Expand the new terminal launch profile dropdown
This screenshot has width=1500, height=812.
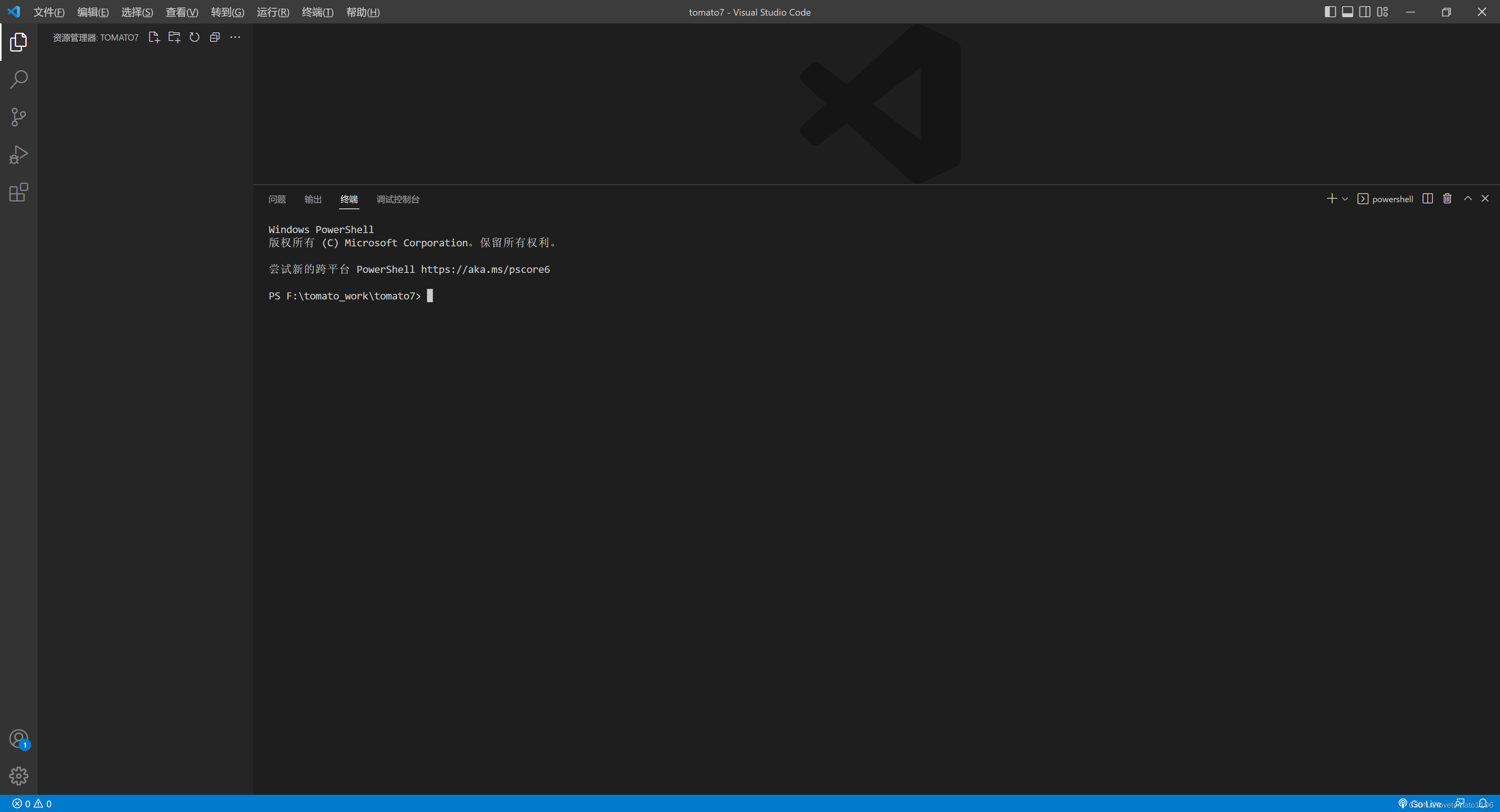point(1345,199)
